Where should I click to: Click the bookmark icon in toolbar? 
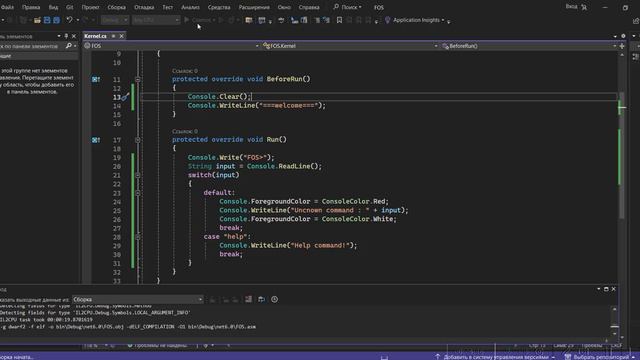339,20
